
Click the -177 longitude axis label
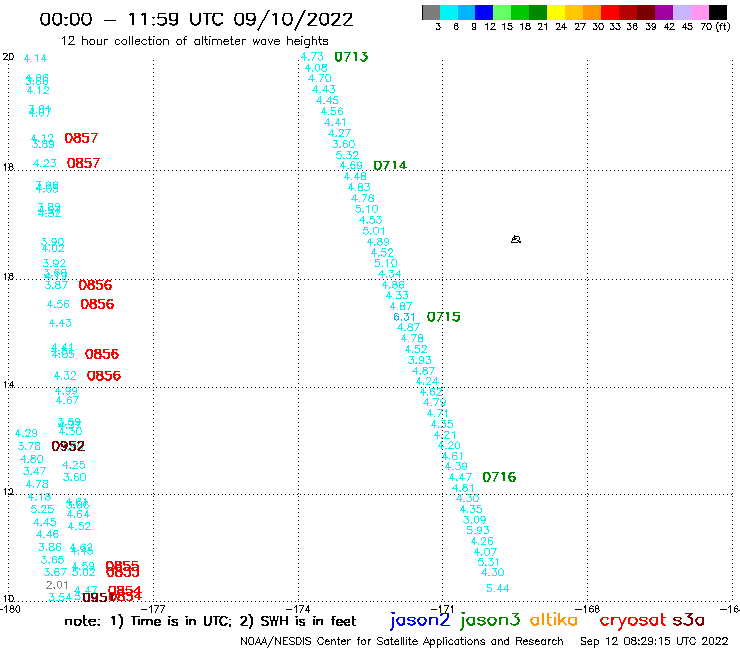(153, 609)
